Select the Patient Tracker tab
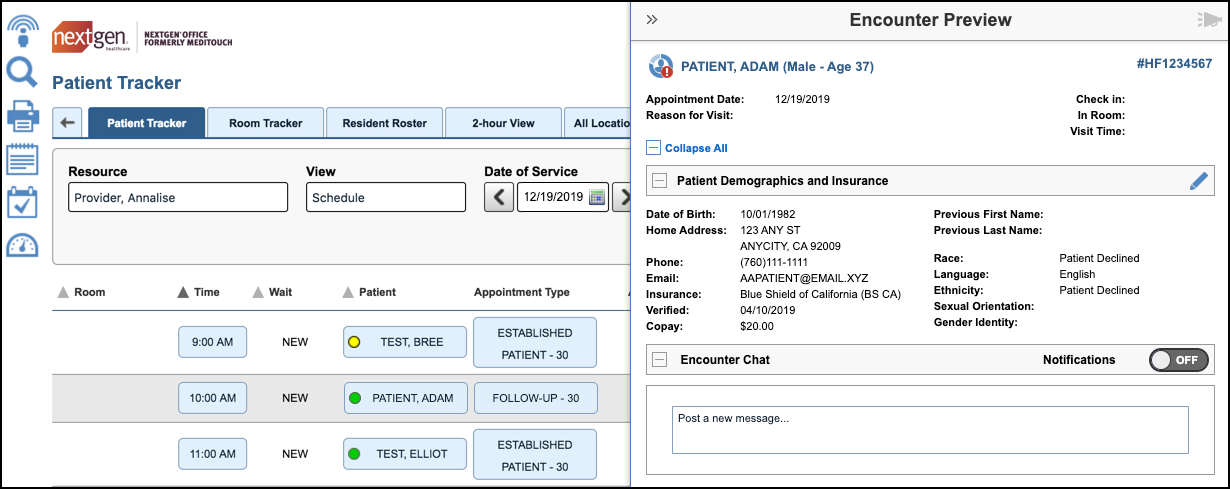Screen dimensions: 1230x489 pyautogui.click(x=147, y=123)
